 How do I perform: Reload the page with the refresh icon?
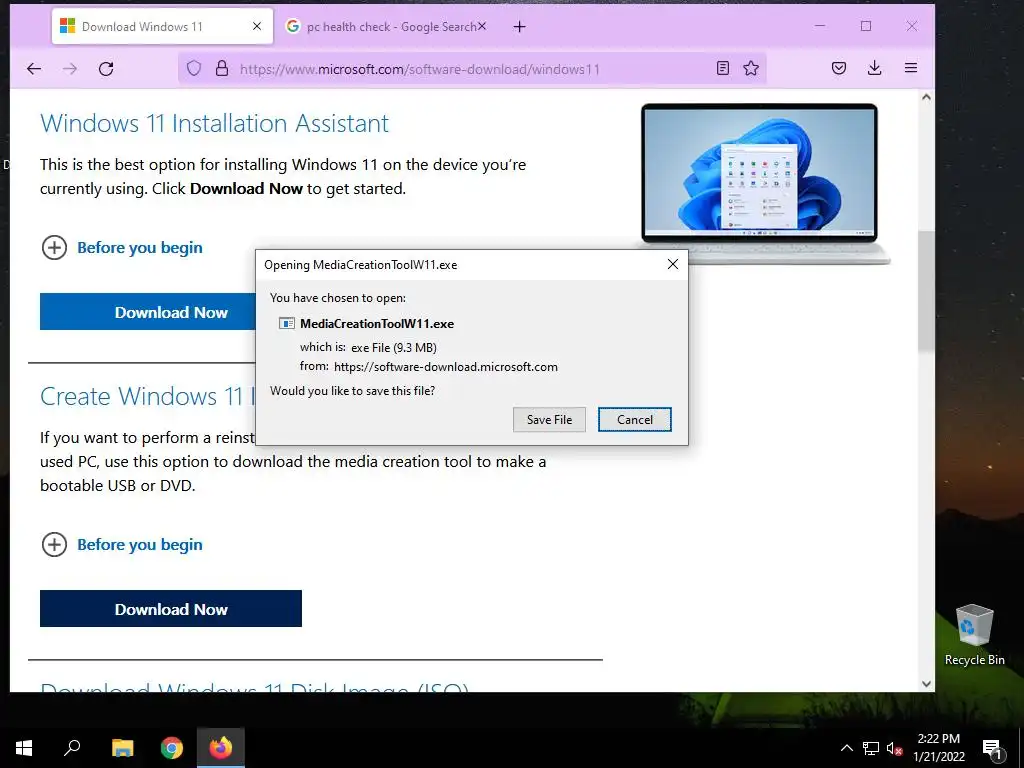[x=106, y=69]
